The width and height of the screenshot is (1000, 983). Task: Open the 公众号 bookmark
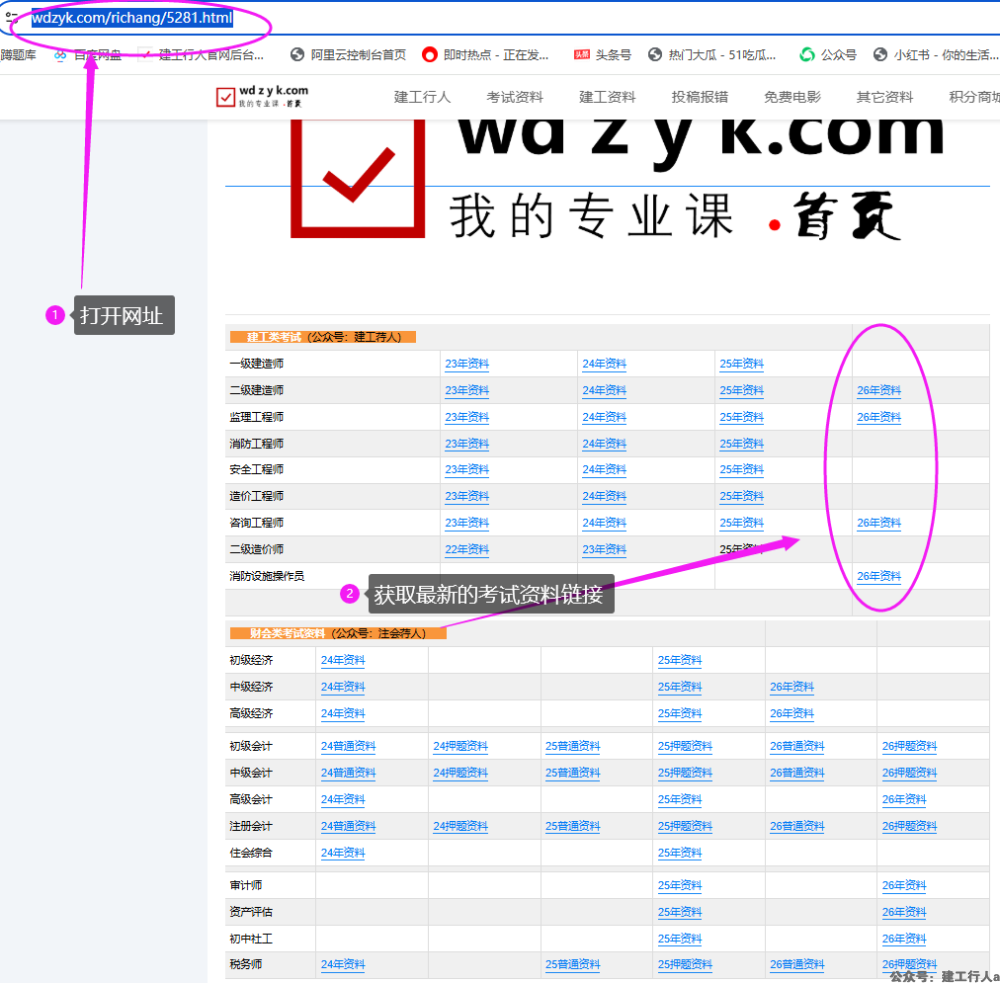click(x=828, y=55)
